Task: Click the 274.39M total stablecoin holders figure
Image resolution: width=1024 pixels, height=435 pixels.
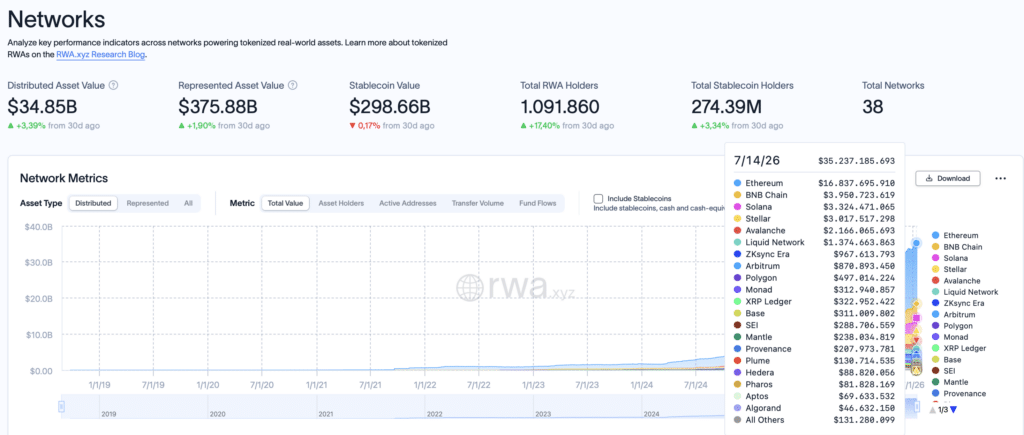Action: tap(726, 106)
